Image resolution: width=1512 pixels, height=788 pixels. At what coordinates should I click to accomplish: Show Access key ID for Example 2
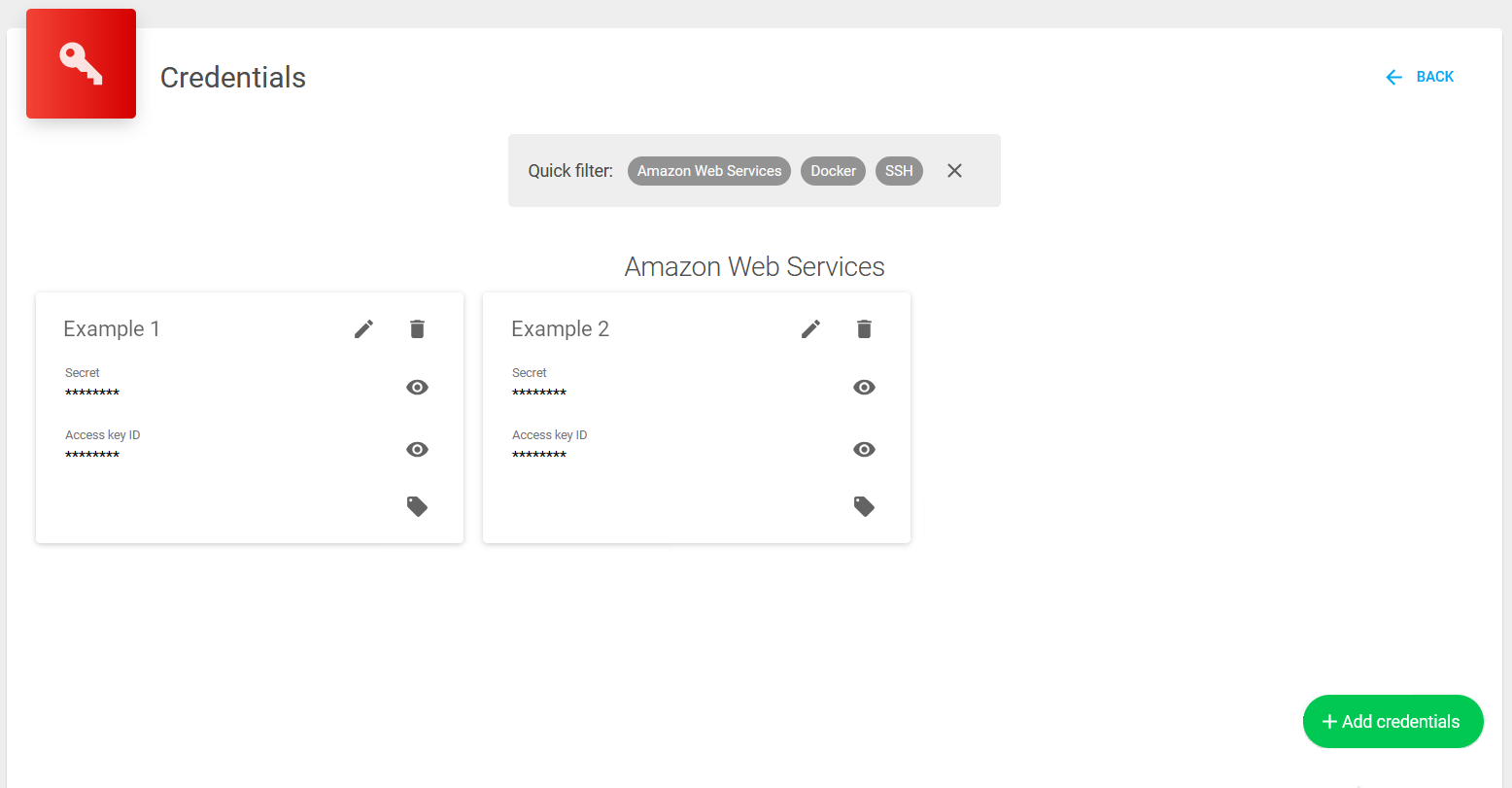click(x=864, y=450)
